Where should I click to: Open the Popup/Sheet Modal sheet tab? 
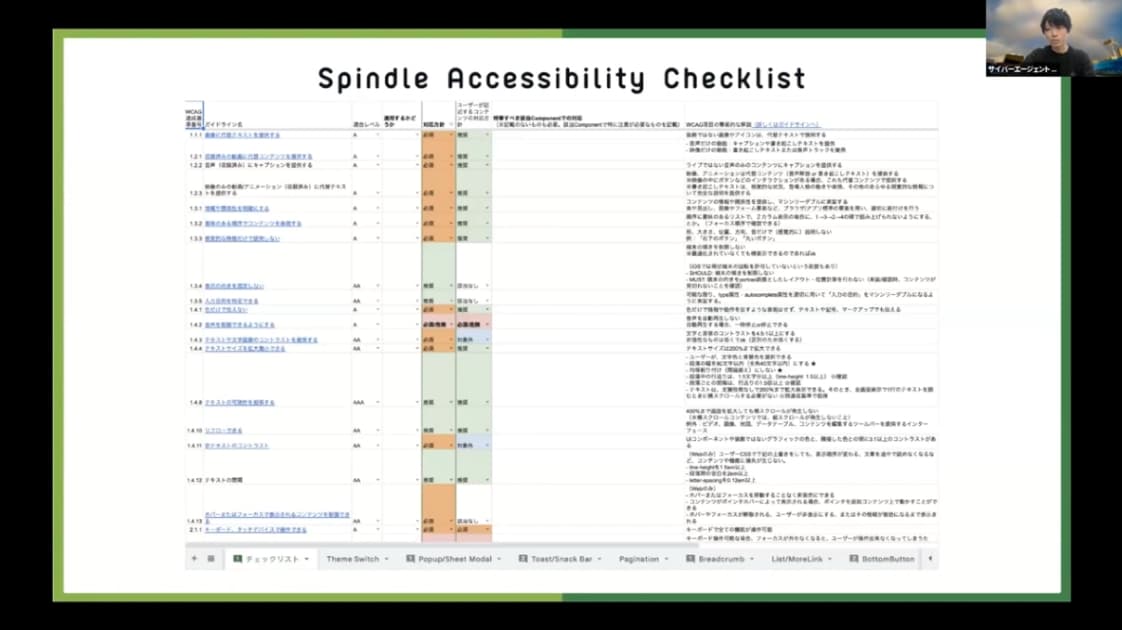click(454, 559)
